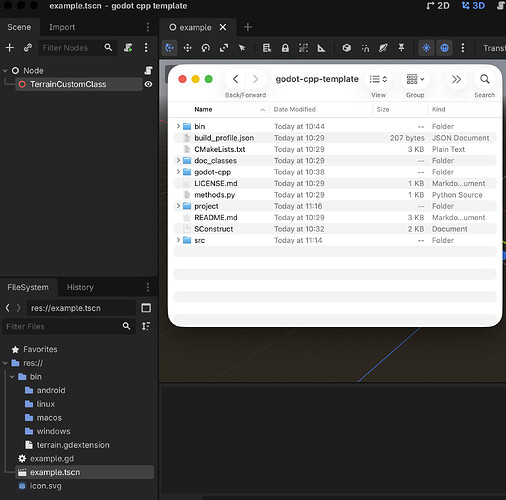Click the Filter Files input field

62,326
